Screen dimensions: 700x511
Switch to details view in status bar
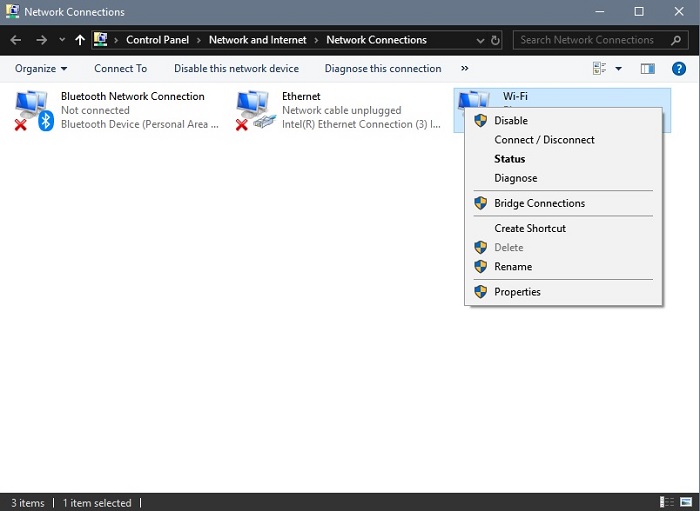pos(667,502)
